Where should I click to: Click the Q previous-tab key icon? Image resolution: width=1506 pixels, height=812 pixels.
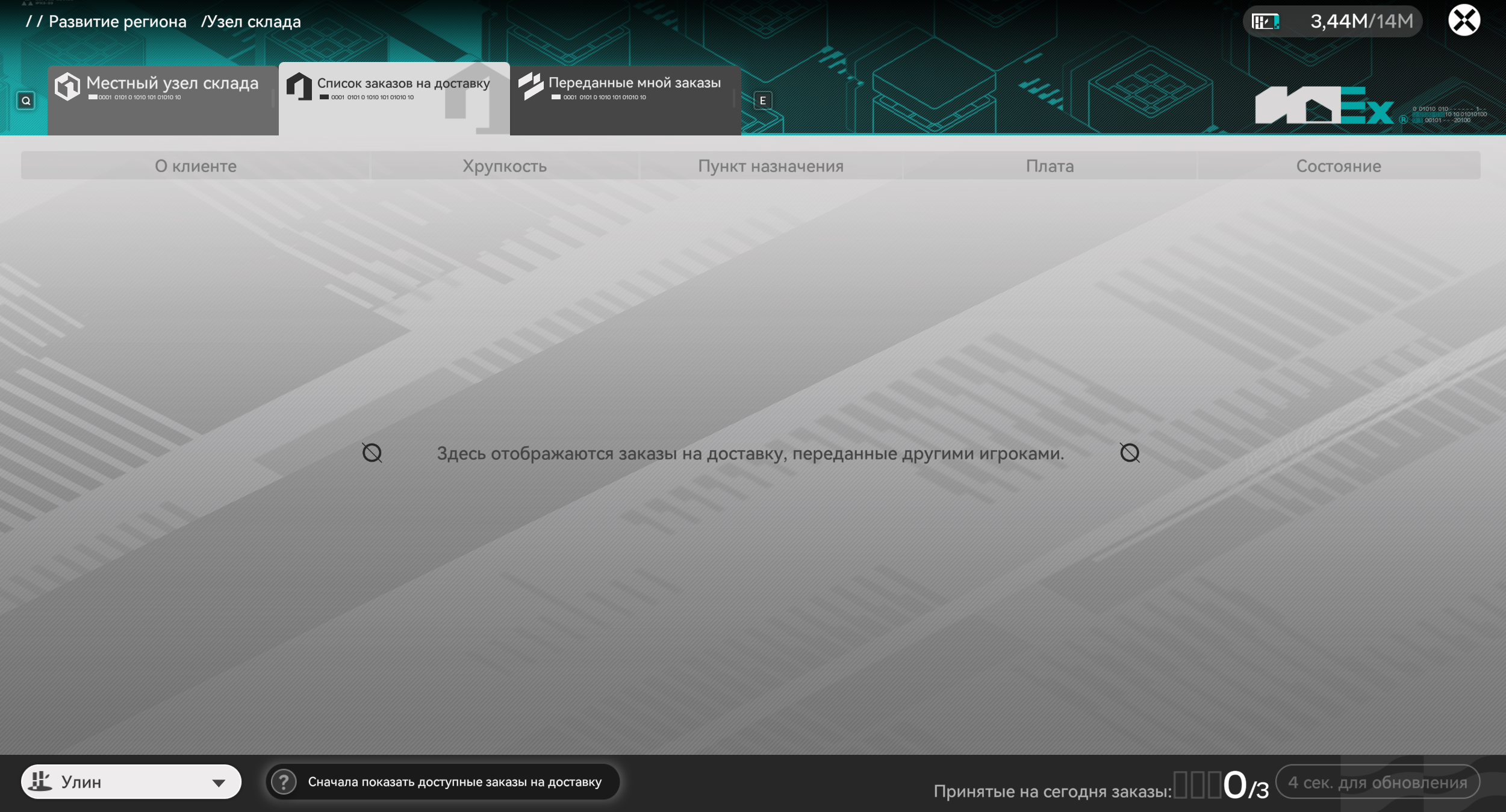[26, 101]
